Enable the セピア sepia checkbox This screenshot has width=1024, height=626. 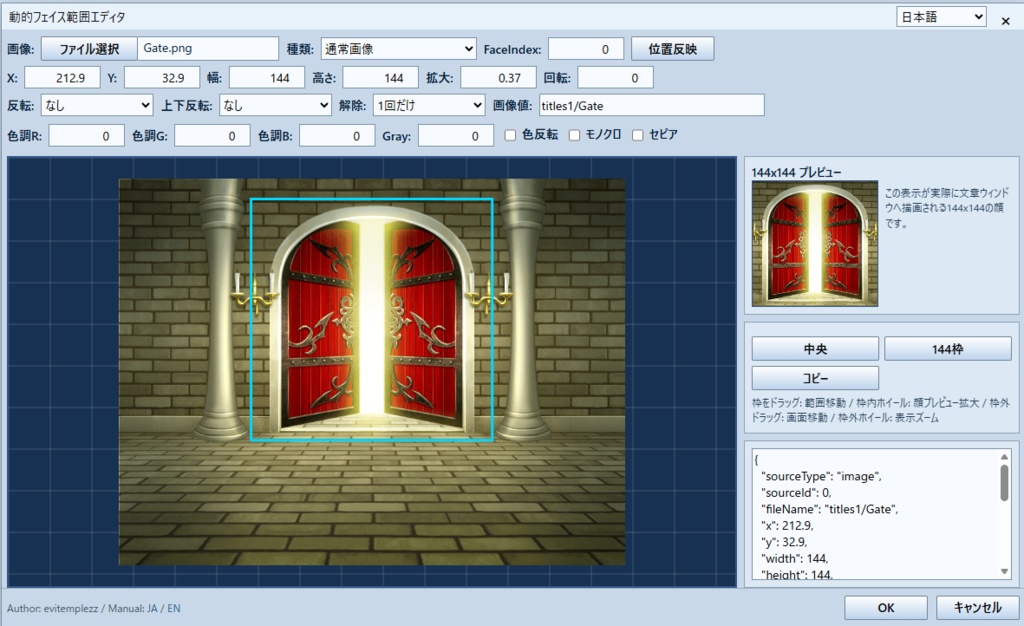coord(638,135)
